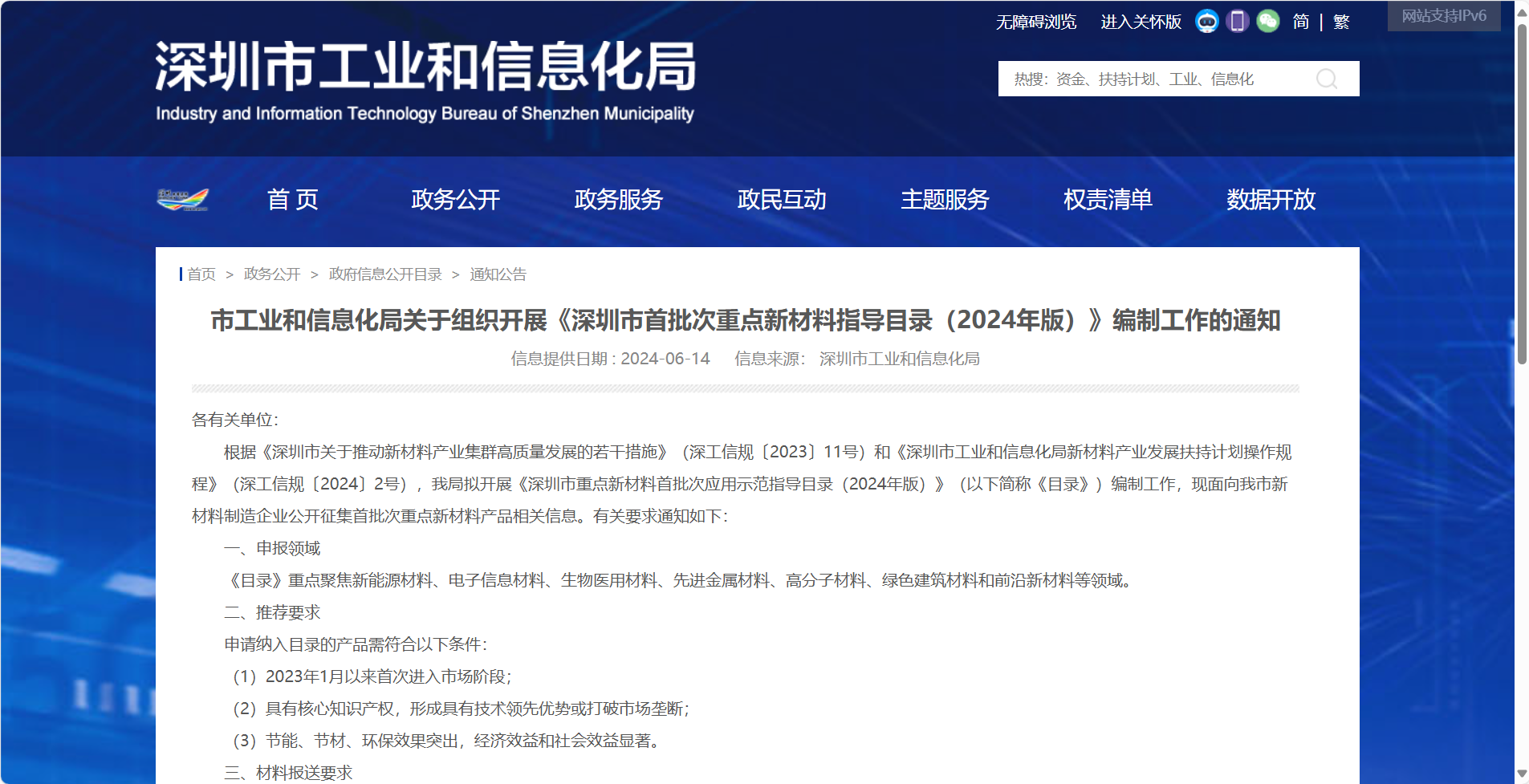
Task: Click the 信息来源 深圳市工业和信息化局 text
Action: [x=857, y=359]
